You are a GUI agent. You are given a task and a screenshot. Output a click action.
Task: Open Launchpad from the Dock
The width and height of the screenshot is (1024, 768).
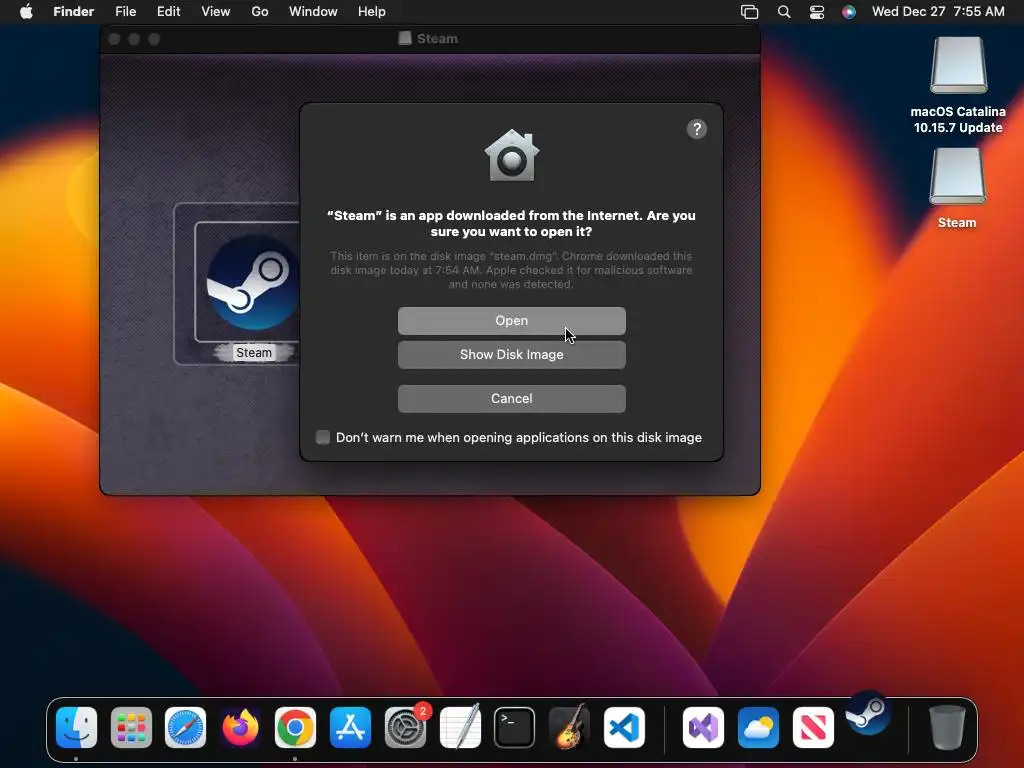tap(131, 727)
